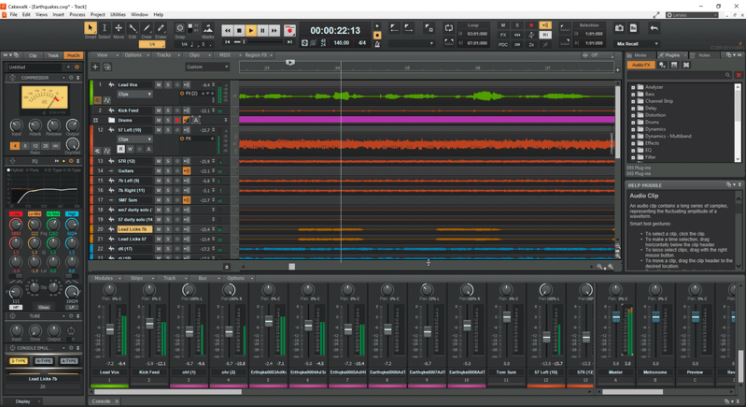The image size is (748, 410).
Task: Click the Lead Vox channel volume fader
Action: (x=109, y=330)
